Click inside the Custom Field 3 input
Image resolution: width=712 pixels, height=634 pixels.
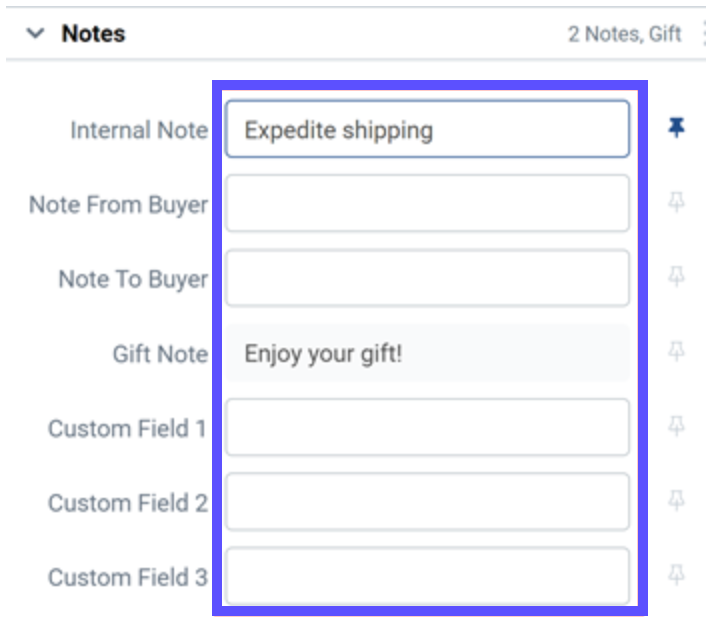coord(427,576)
